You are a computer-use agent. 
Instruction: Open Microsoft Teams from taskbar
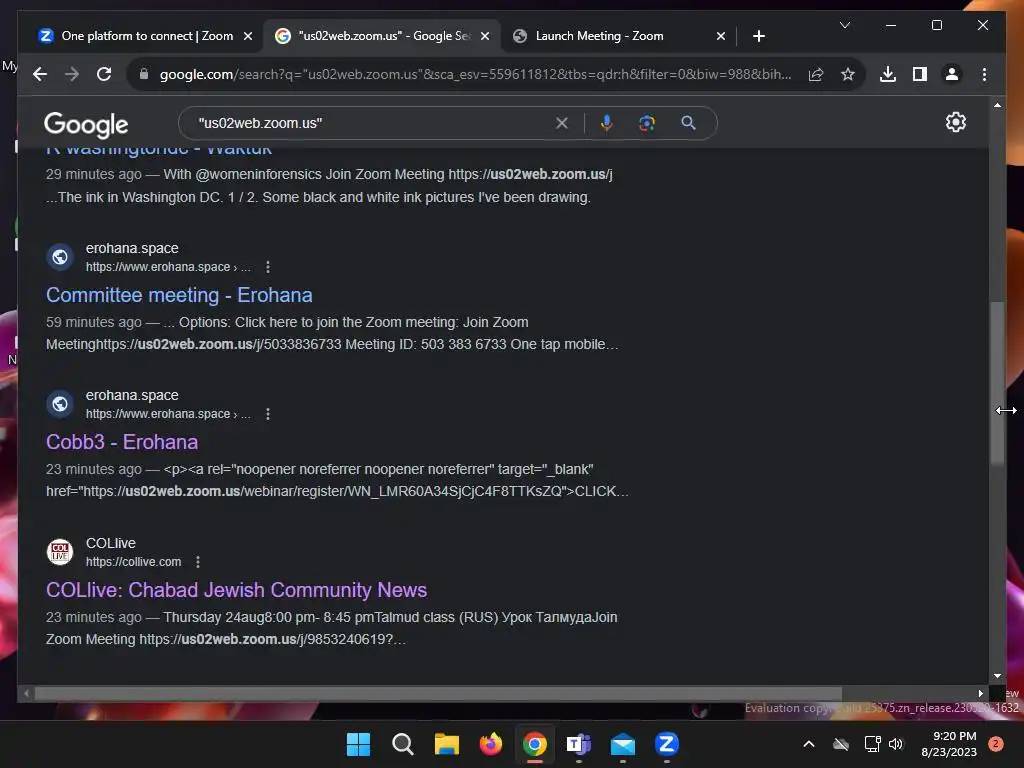(579, 744)
